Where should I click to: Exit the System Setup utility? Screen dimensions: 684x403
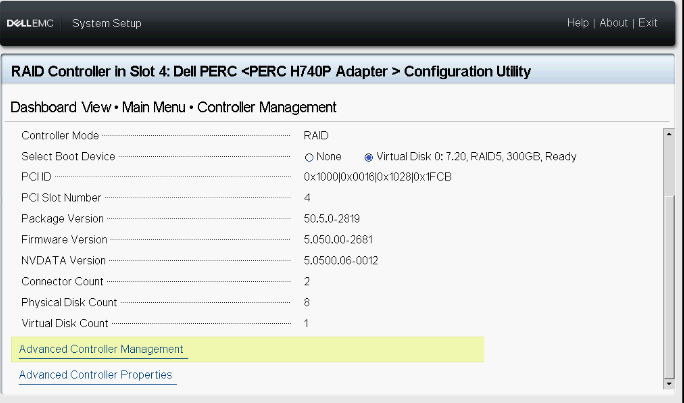click(648, 23)
